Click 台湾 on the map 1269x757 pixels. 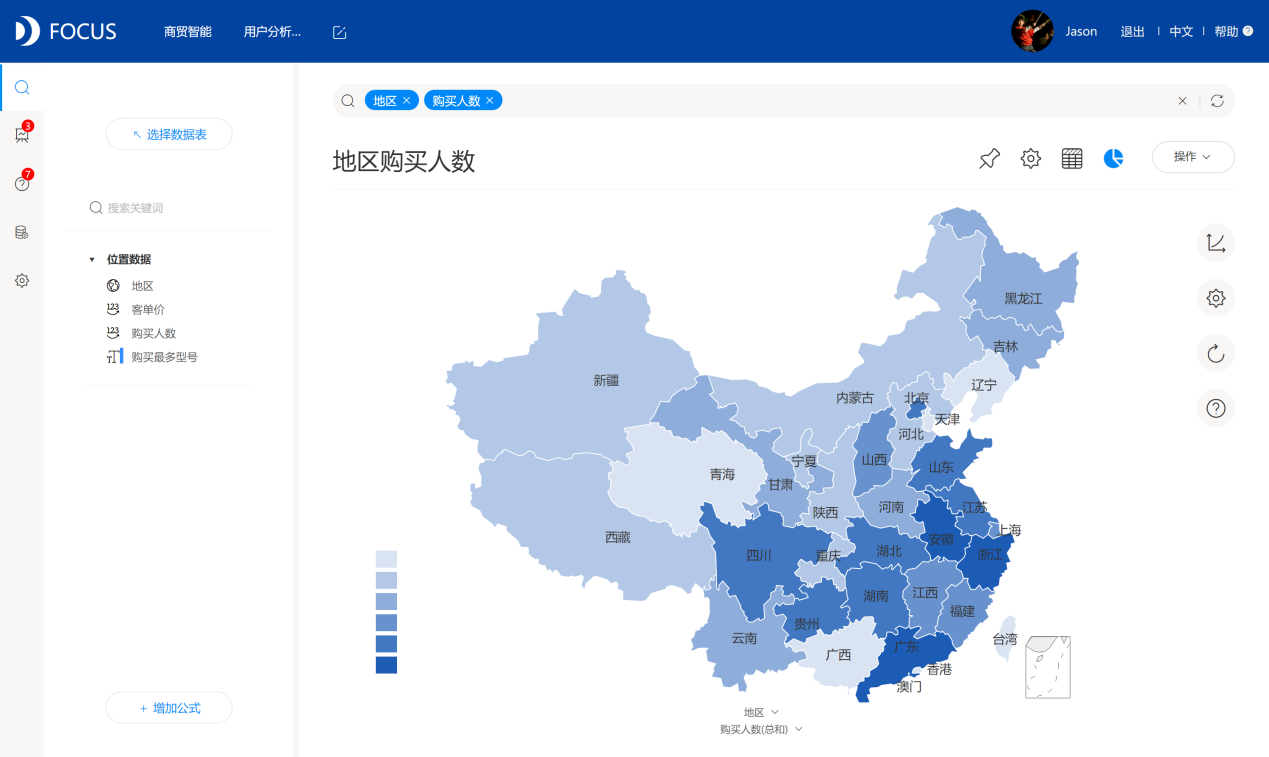(1005, 639)
